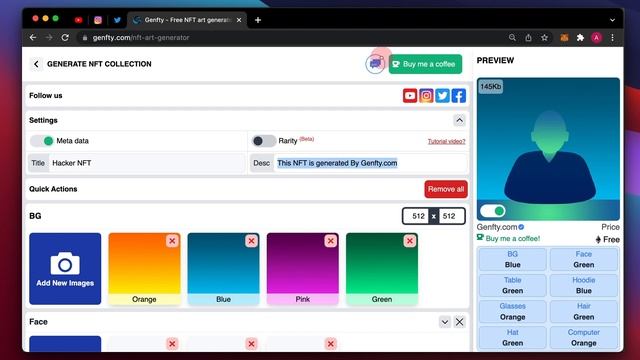Reload the Genfty page
Viewport: 640px width, 360px height.
[65, 38]
